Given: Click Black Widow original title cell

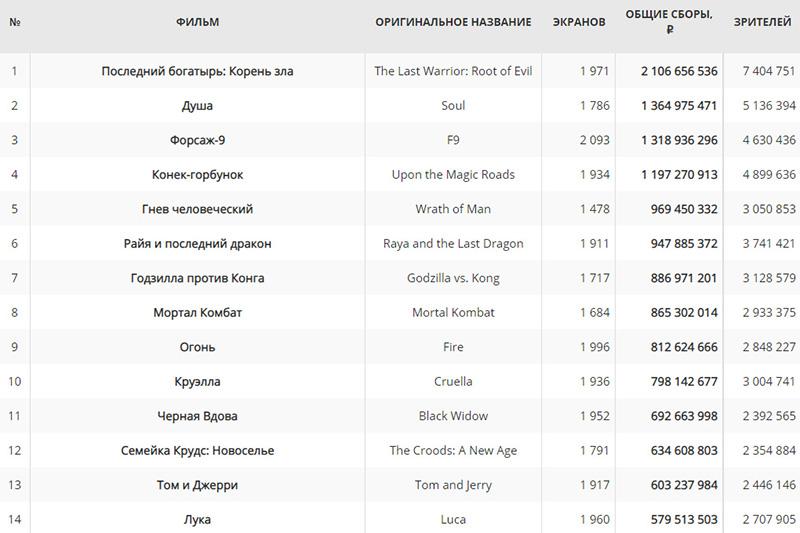Looking at the screenshot, I should (x=453, y=416).
